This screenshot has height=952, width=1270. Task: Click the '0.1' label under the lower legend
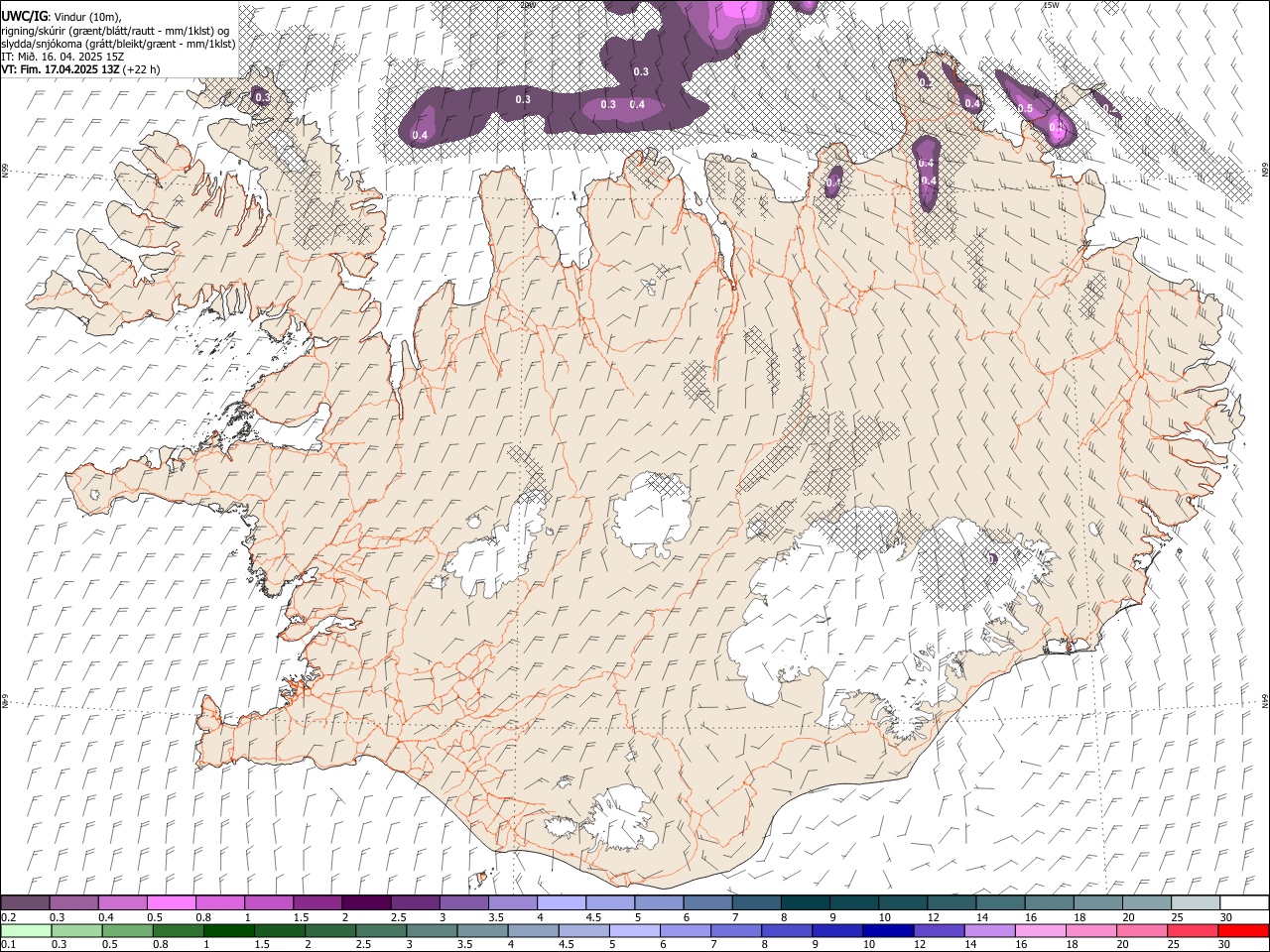tap(8, 945)
